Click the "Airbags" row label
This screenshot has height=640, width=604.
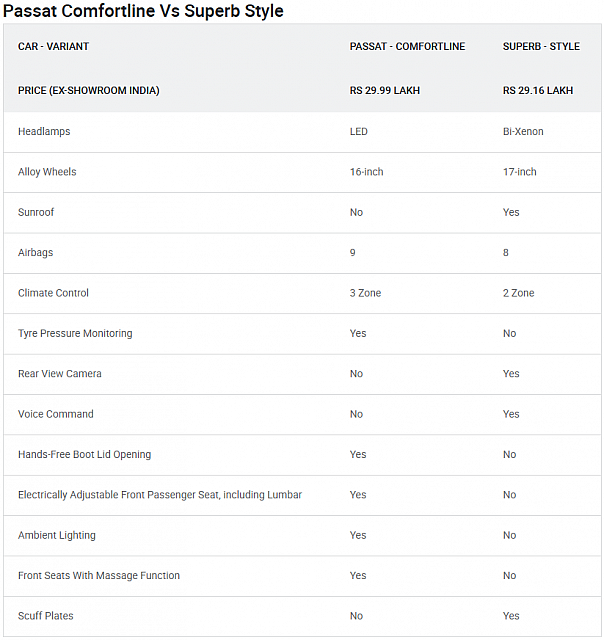click(x=36, y=253)
